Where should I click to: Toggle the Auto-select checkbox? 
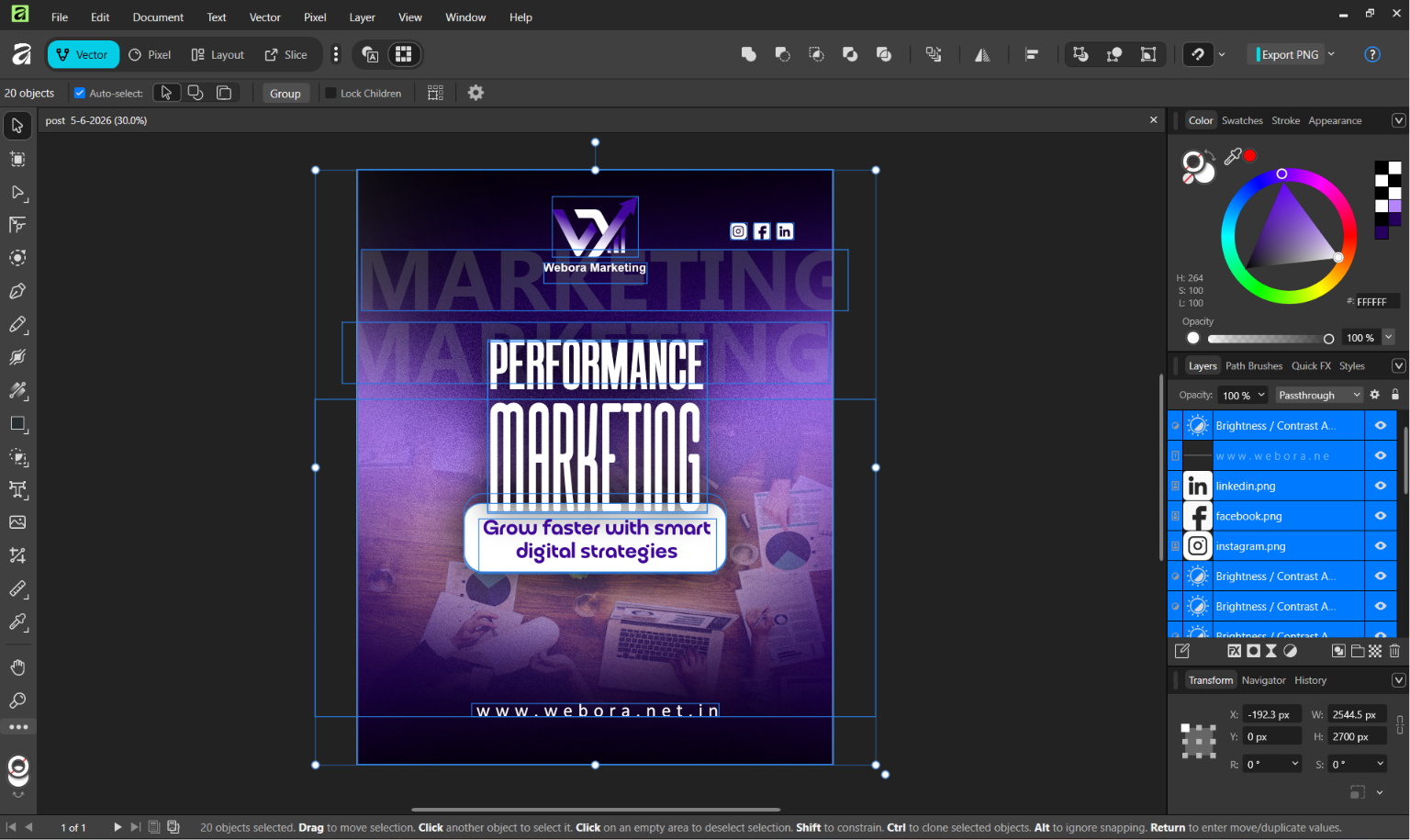80,93
